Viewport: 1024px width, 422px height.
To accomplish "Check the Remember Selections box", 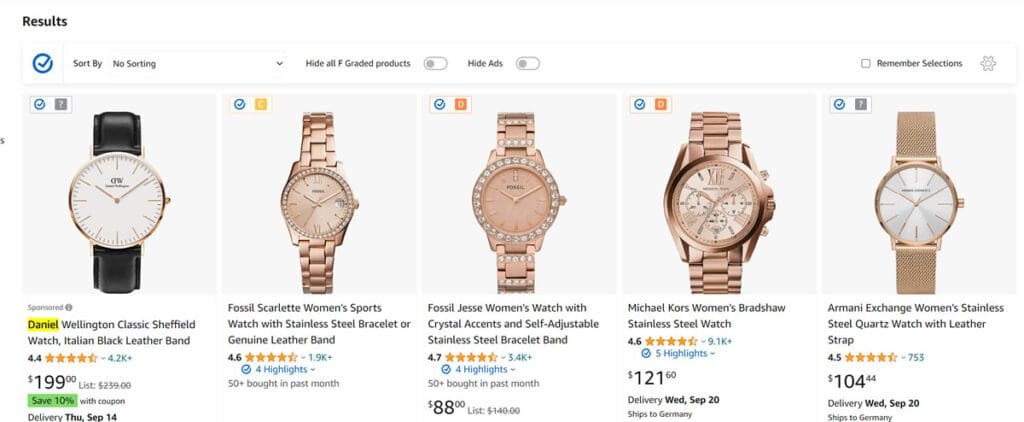I will coord(866,64).
